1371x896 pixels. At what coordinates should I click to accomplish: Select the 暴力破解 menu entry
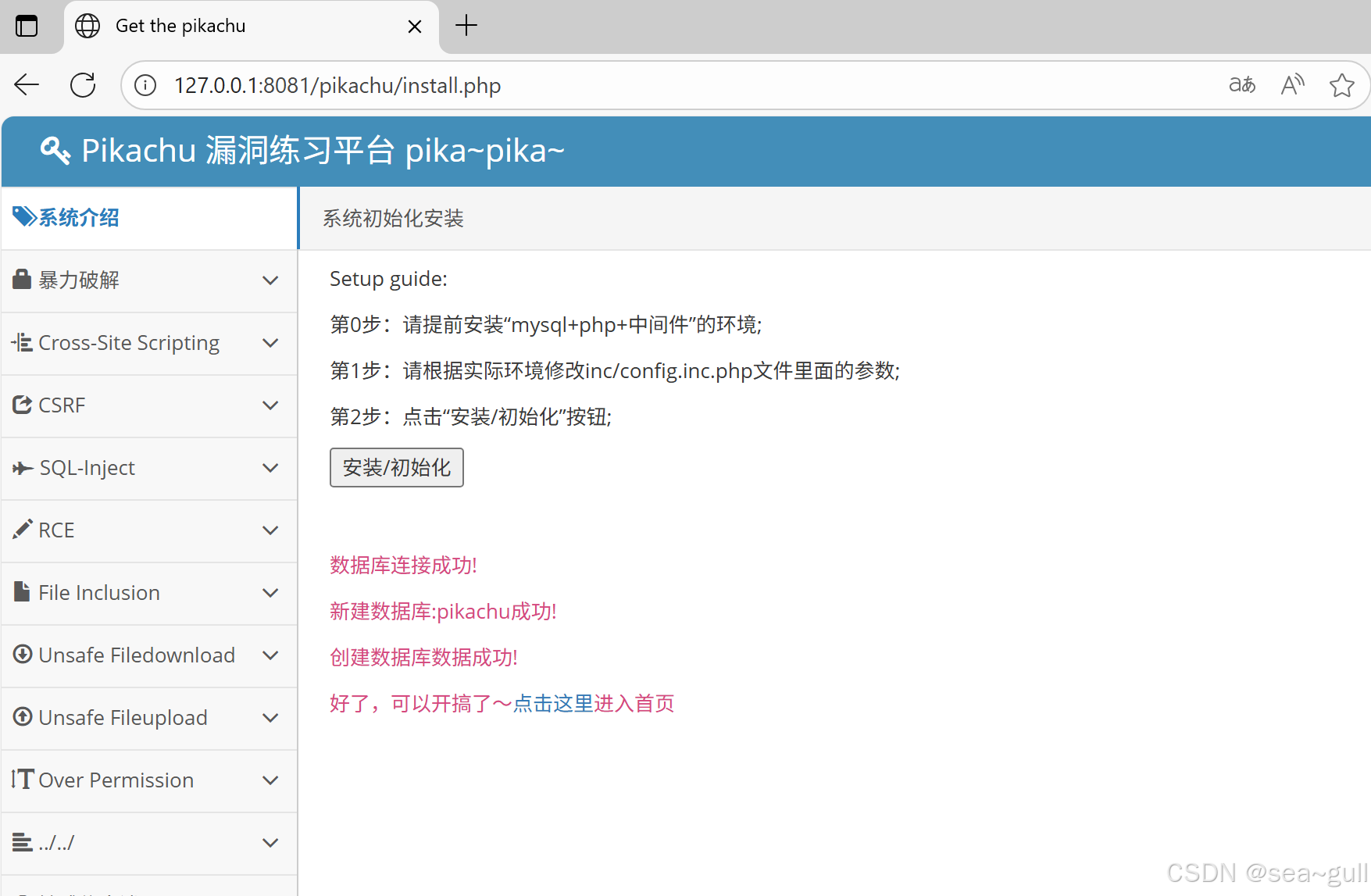[x=149, y=280]
